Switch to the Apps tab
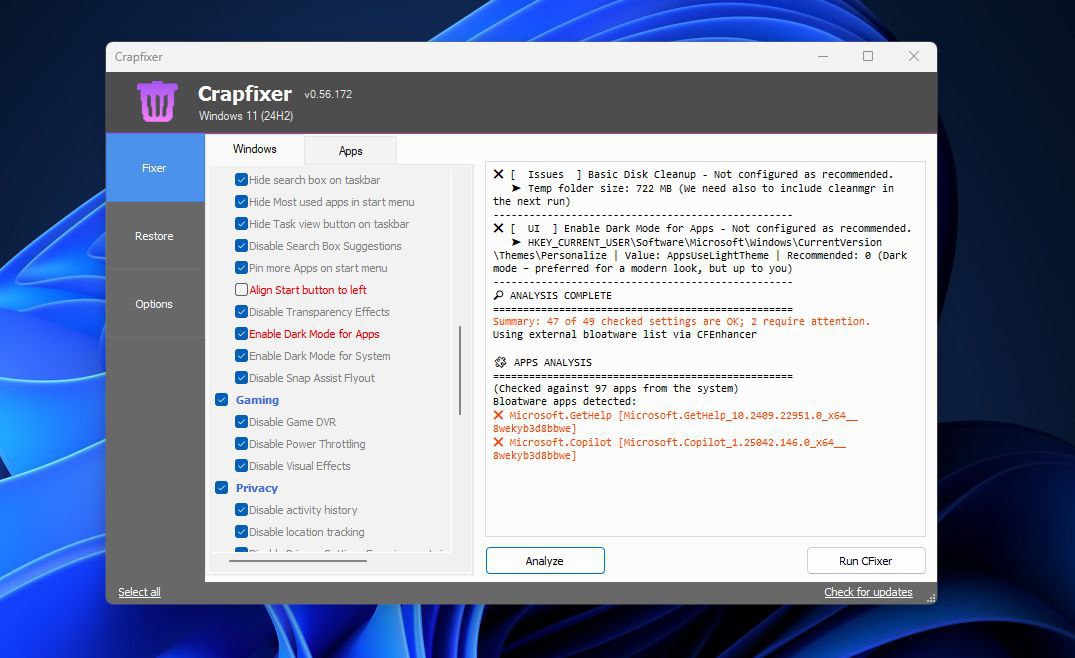The image size is (1075, 658). click(350, 150)
